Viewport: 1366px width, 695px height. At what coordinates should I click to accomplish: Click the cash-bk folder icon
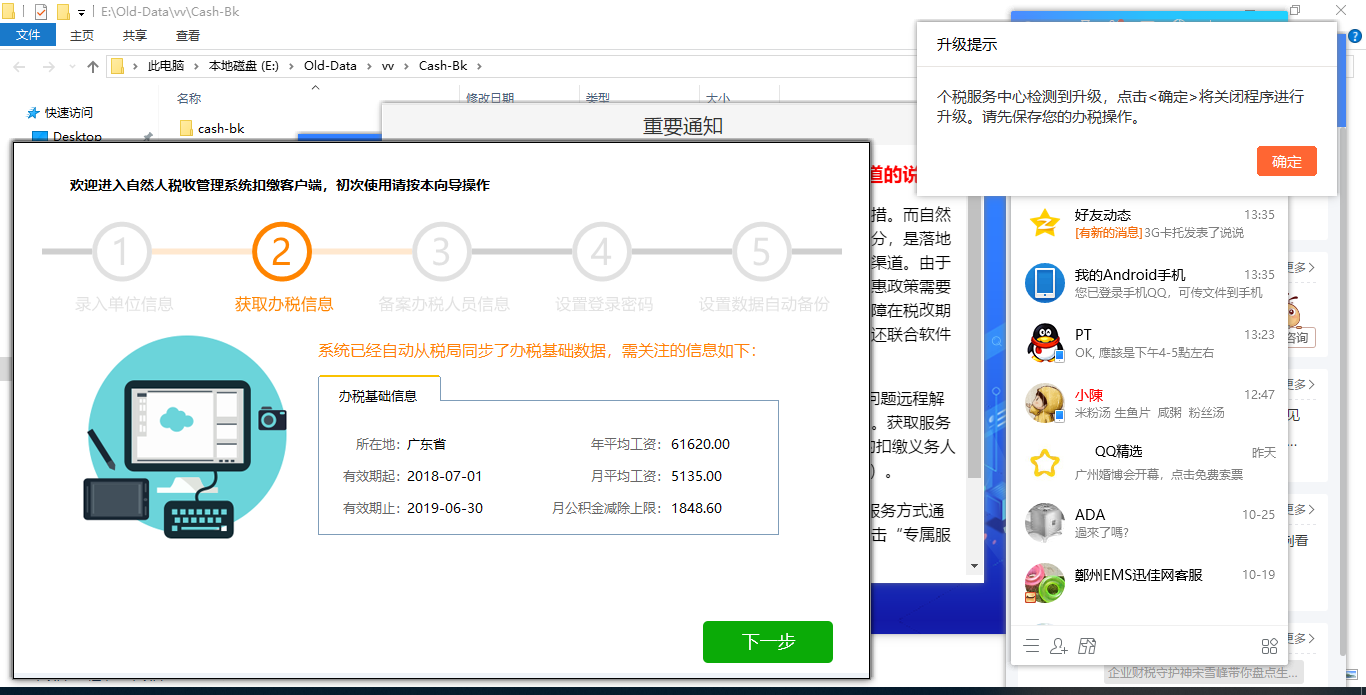[x=186, y=128]
